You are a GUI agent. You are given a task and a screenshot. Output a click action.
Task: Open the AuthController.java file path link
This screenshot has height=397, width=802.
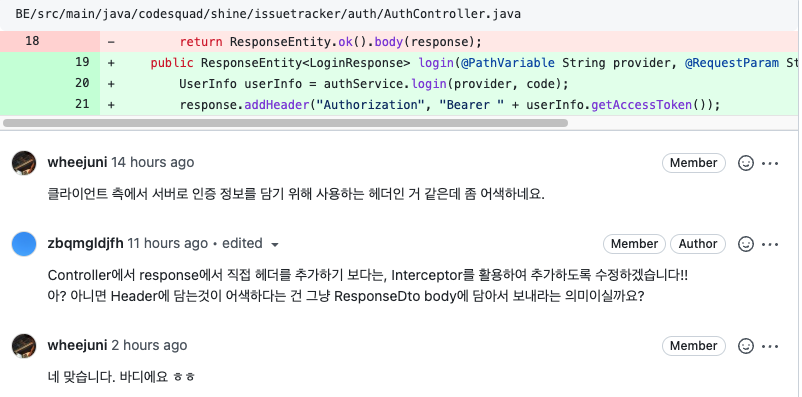click(x=268, y=14)
